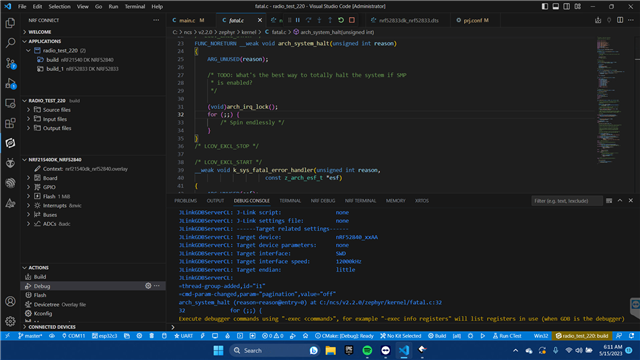Viewport: 640px width, 360px height.
Task: Expand the Output files folder
Action: (x=28, y=128)
